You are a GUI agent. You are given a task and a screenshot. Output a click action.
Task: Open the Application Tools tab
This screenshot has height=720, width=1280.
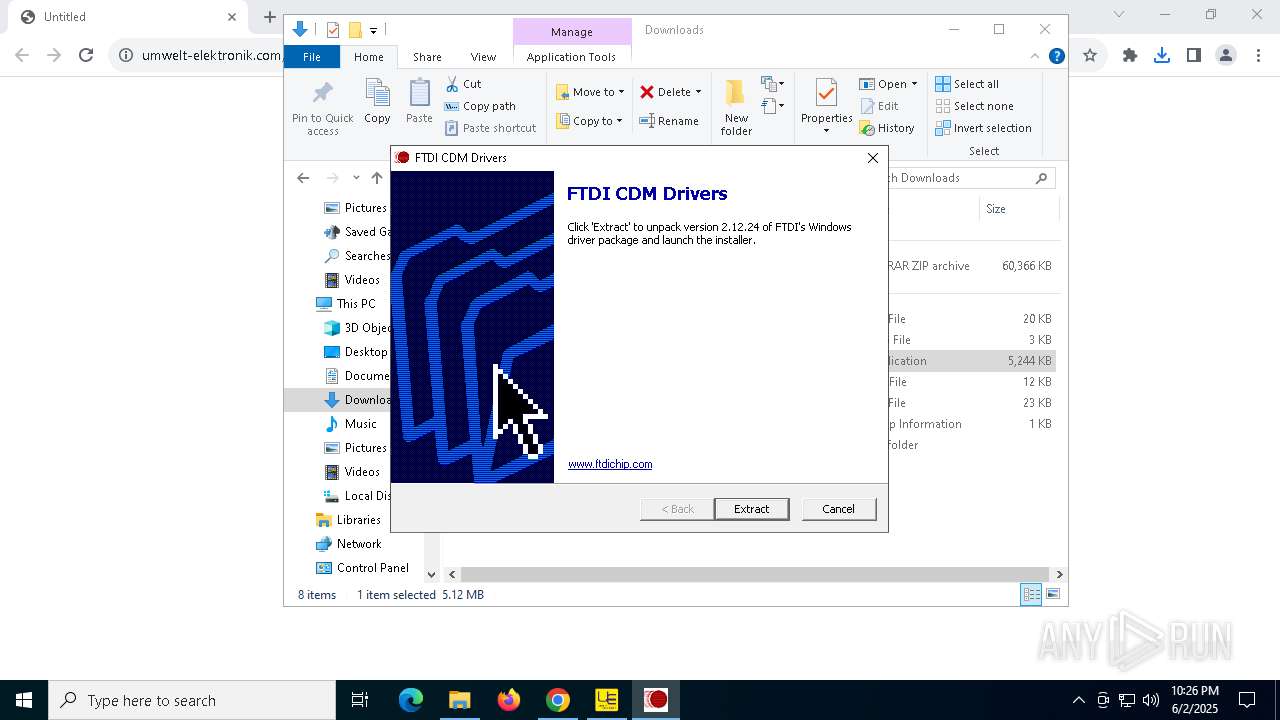(x=571, y=57)
